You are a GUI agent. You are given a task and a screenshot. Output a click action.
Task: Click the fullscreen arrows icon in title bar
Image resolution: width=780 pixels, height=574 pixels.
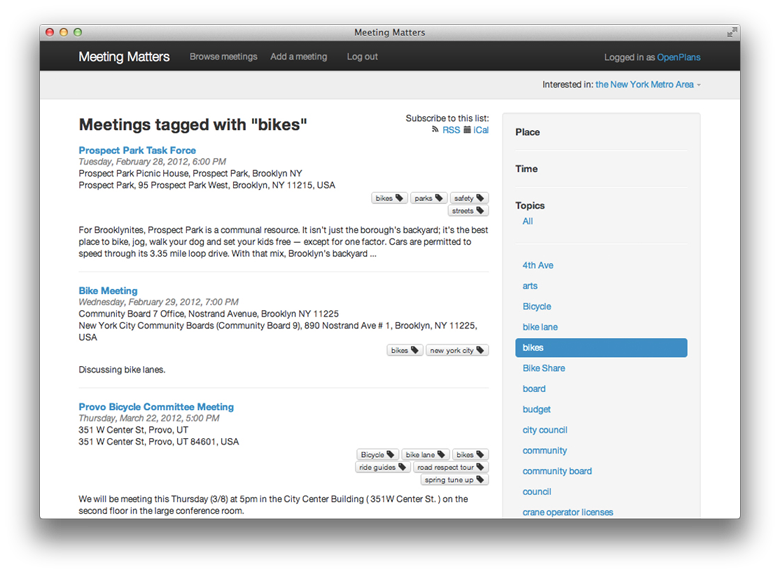[x=731, y=33]
